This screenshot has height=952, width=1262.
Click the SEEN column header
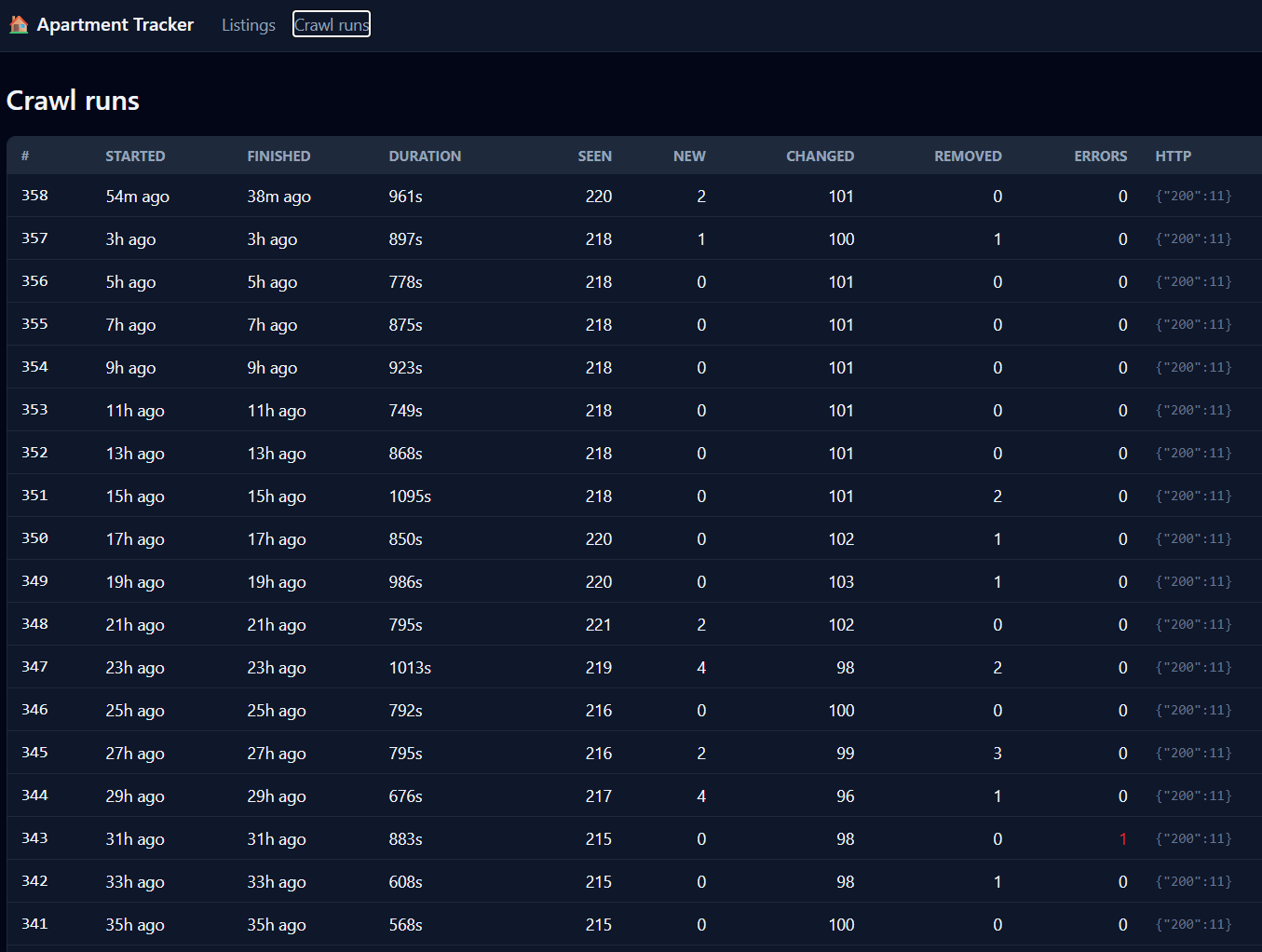coord(594,156)
